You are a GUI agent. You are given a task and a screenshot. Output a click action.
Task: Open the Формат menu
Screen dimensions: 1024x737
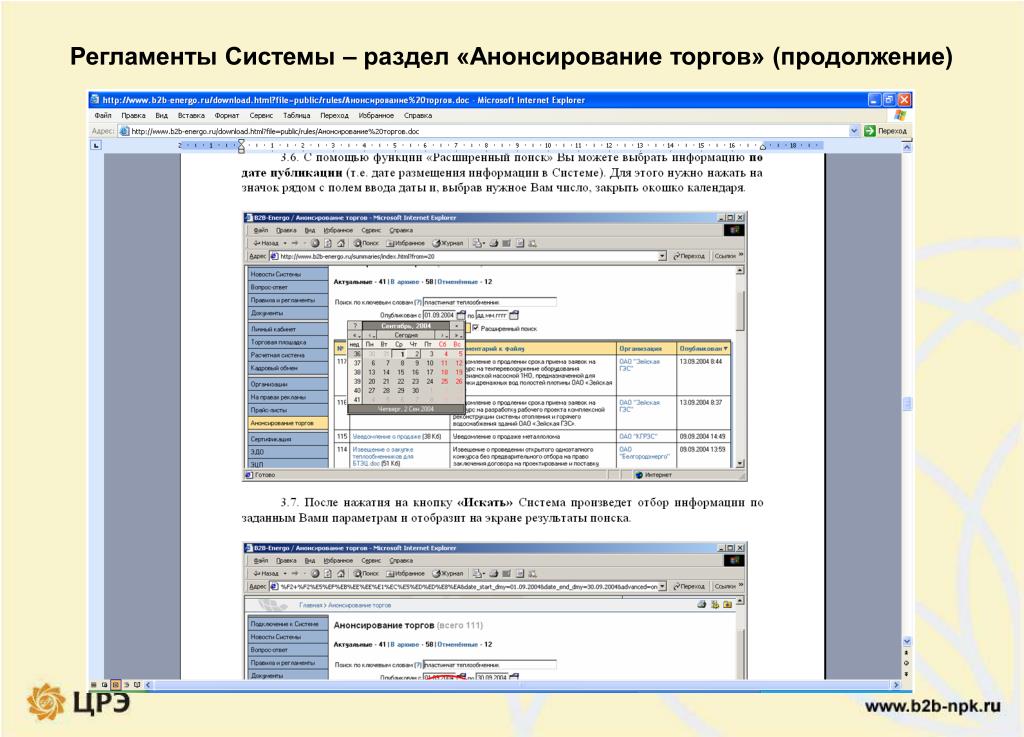(x=227, y=116)
